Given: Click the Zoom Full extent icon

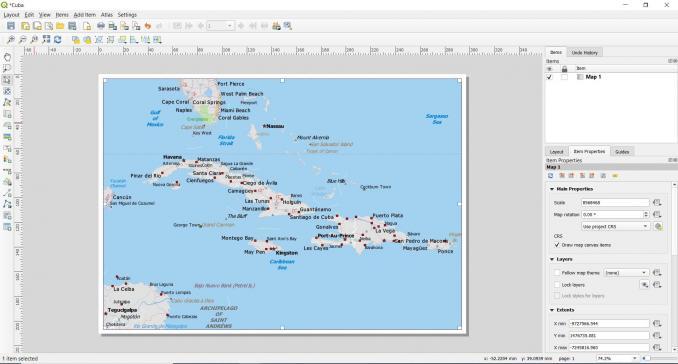Looking at the screenshot, I should coord(46,40).
